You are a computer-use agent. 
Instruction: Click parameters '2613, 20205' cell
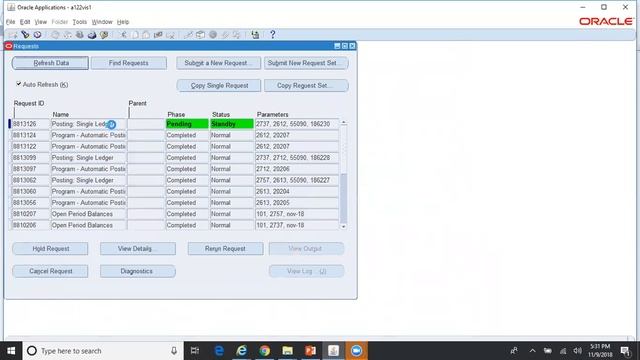(x=297, y=203)
